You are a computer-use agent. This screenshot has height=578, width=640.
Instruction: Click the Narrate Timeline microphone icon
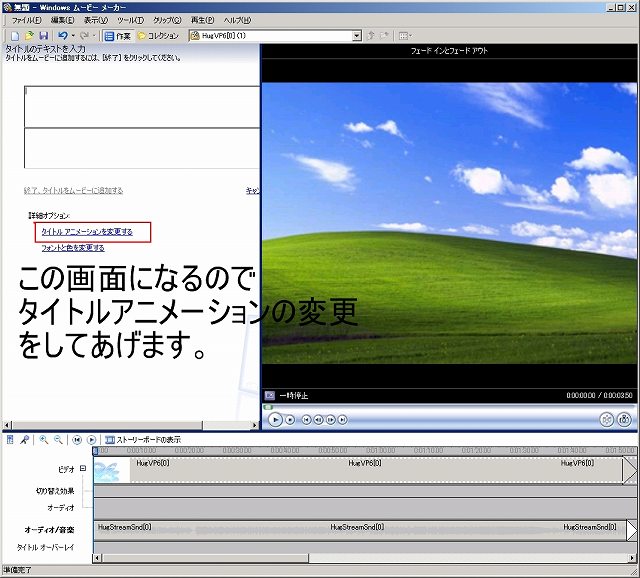point(24,440)
